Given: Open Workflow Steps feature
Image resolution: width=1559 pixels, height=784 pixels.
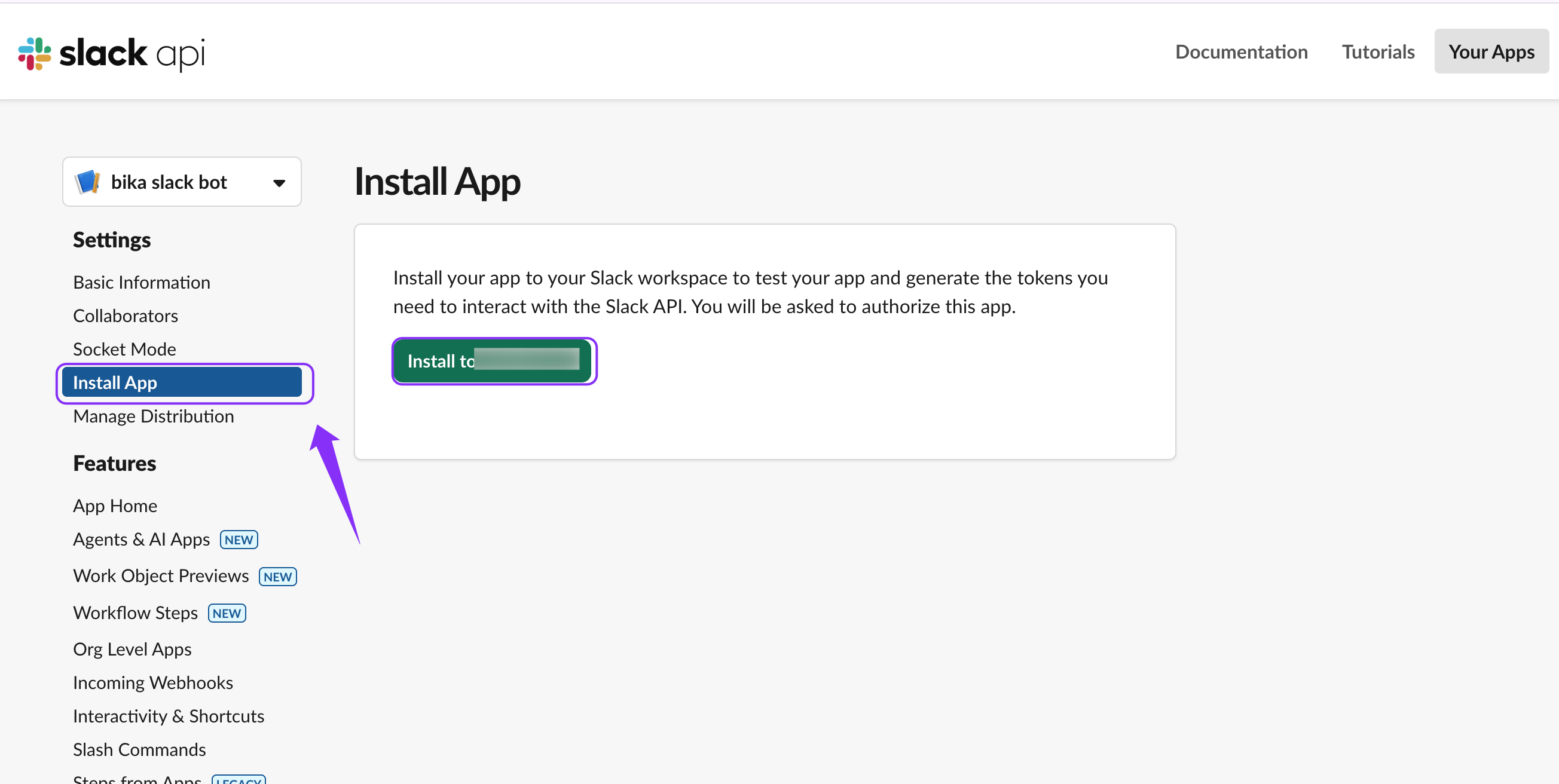Looking at the screenshot, I should [135, 613].
